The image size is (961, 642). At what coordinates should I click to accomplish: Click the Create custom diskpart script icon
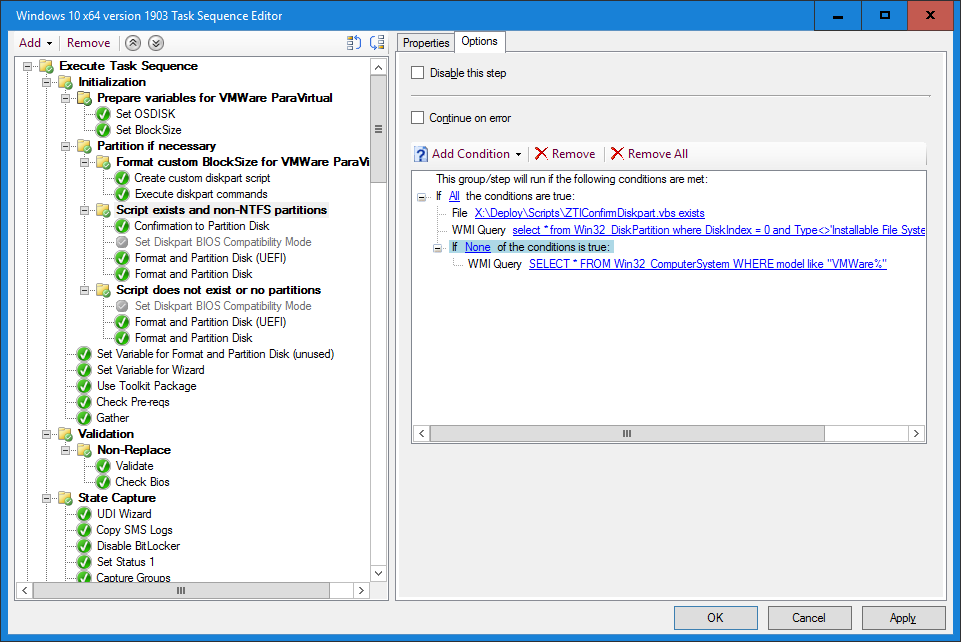[x=123, y=178]
